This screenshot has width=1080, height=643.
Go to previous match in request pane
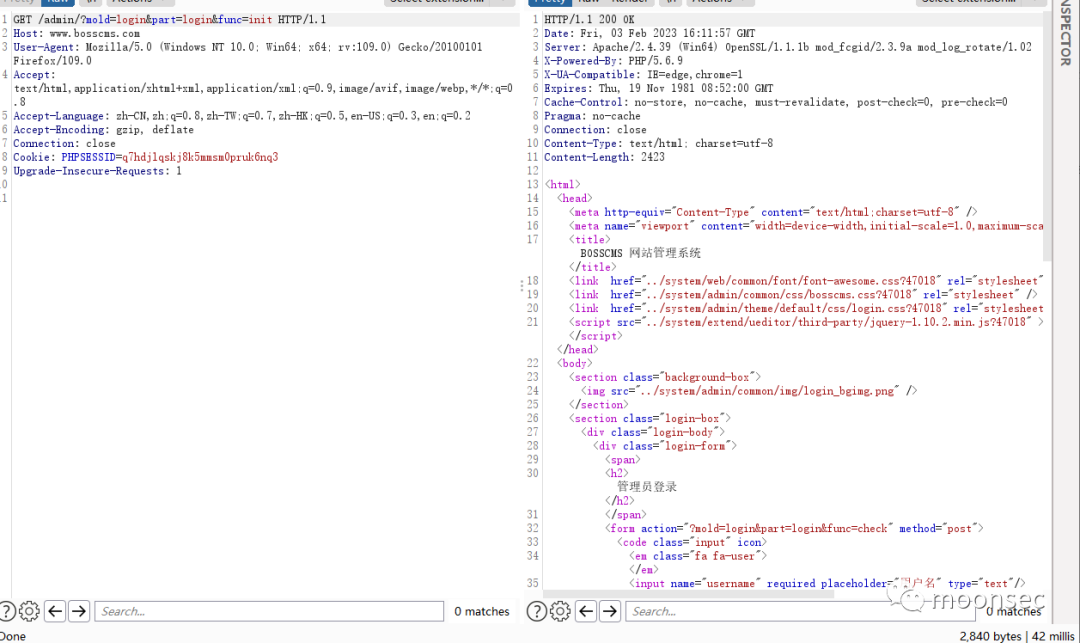pyautogui.click(x=55, y=611)
